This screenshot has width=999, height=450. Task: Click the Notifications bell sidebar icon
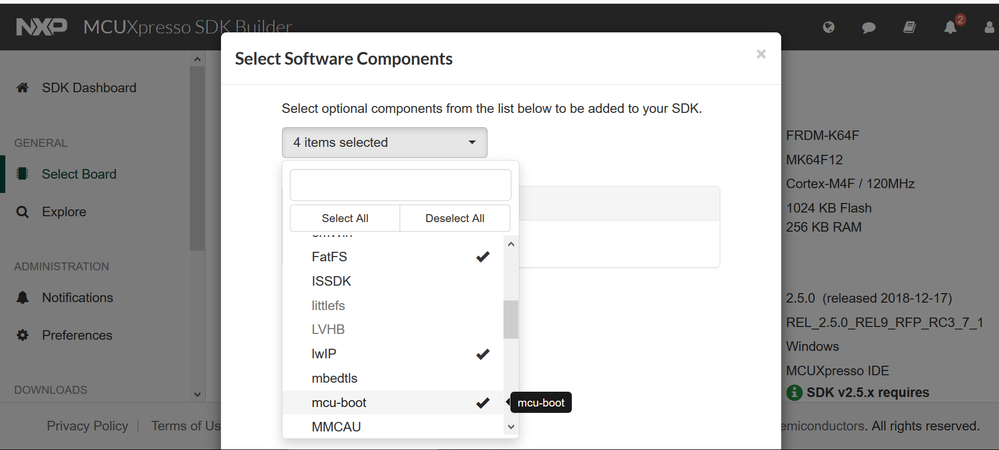click(22, 298)
